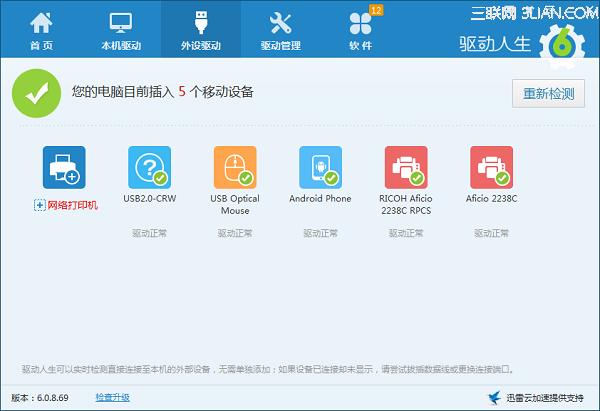Click the small plus icon beside 网络打印机
The width and height of the screenshot is (600, 411).
[40, 205]
